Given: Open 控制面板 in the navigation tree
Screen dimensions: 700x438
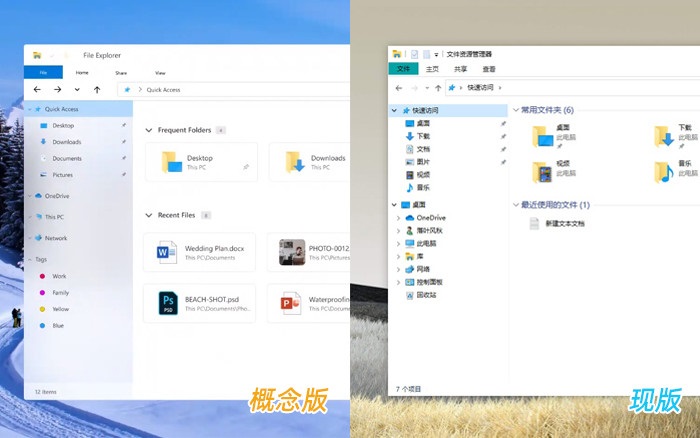Looking at the screenshot, I should (430, 282).
